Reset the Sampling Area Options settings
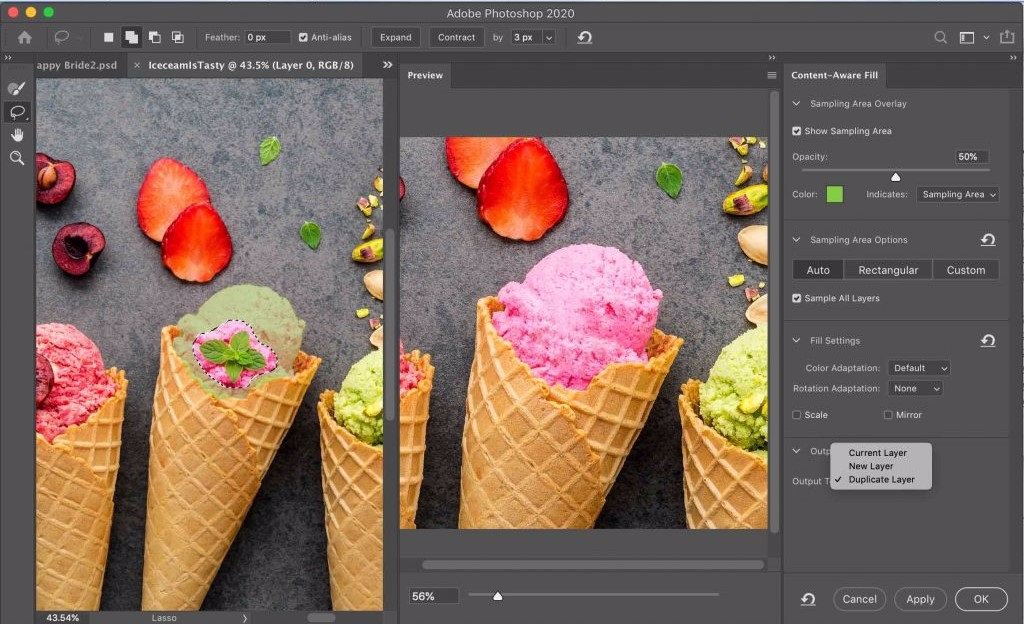This screenshot has height=624, width=1024. 988,240
